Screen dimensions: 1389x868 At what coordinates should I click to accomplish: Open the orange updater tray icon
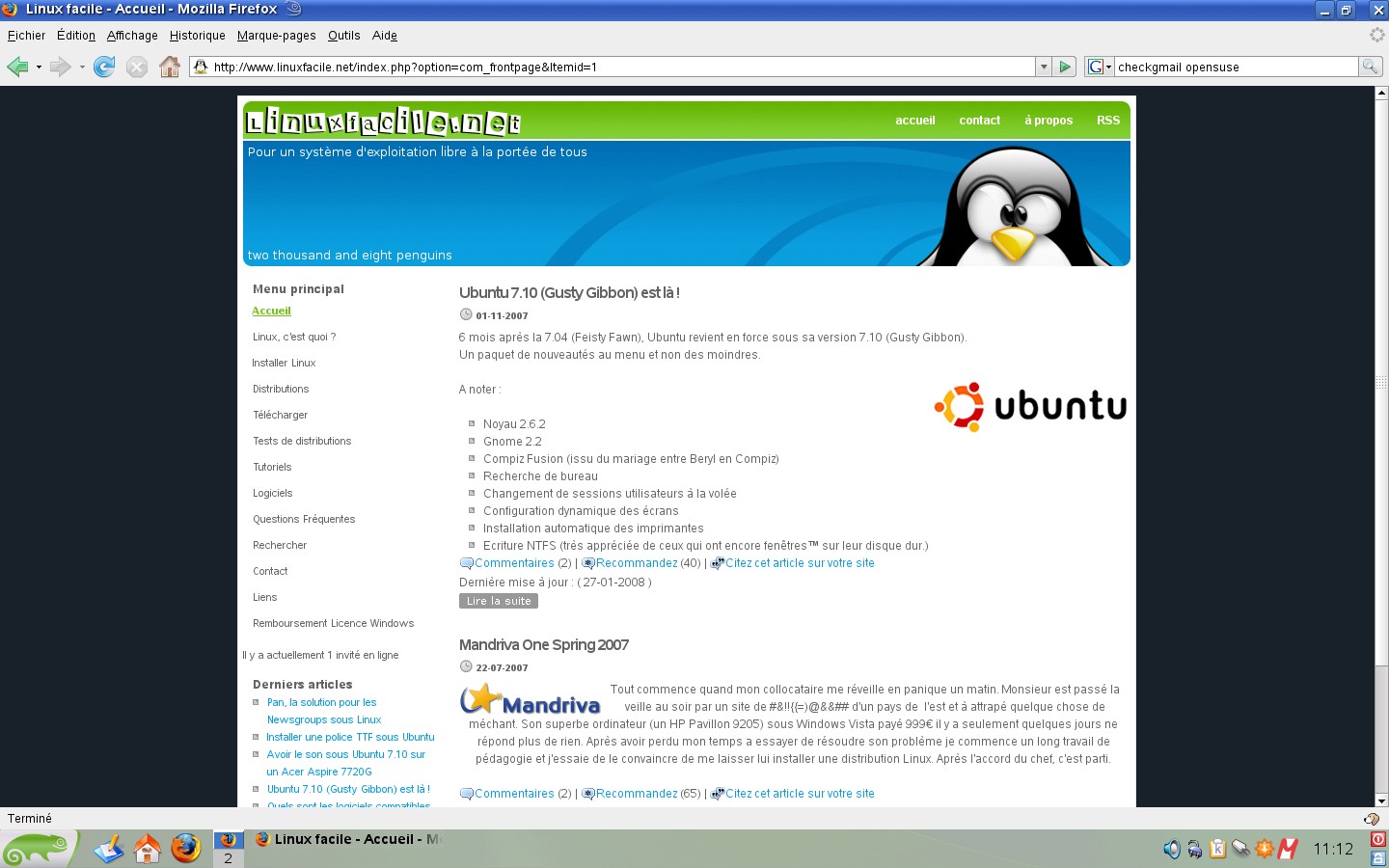1265,849
